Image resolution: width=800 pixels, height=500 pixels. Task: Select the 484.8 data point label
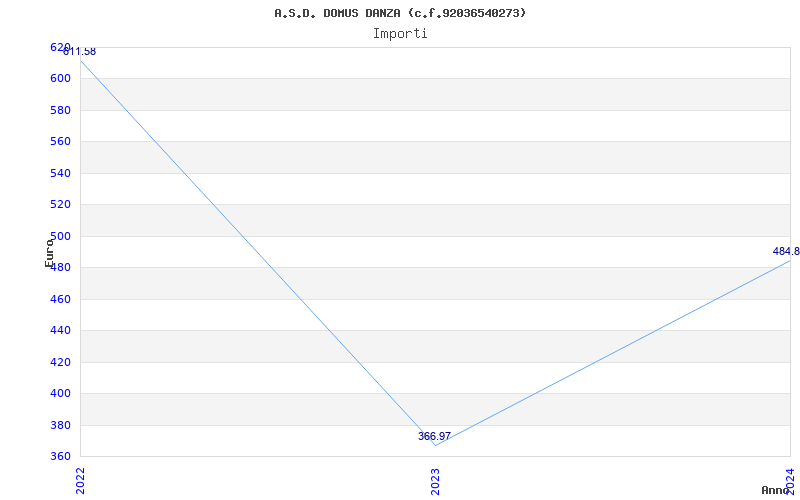coord(786,251)
